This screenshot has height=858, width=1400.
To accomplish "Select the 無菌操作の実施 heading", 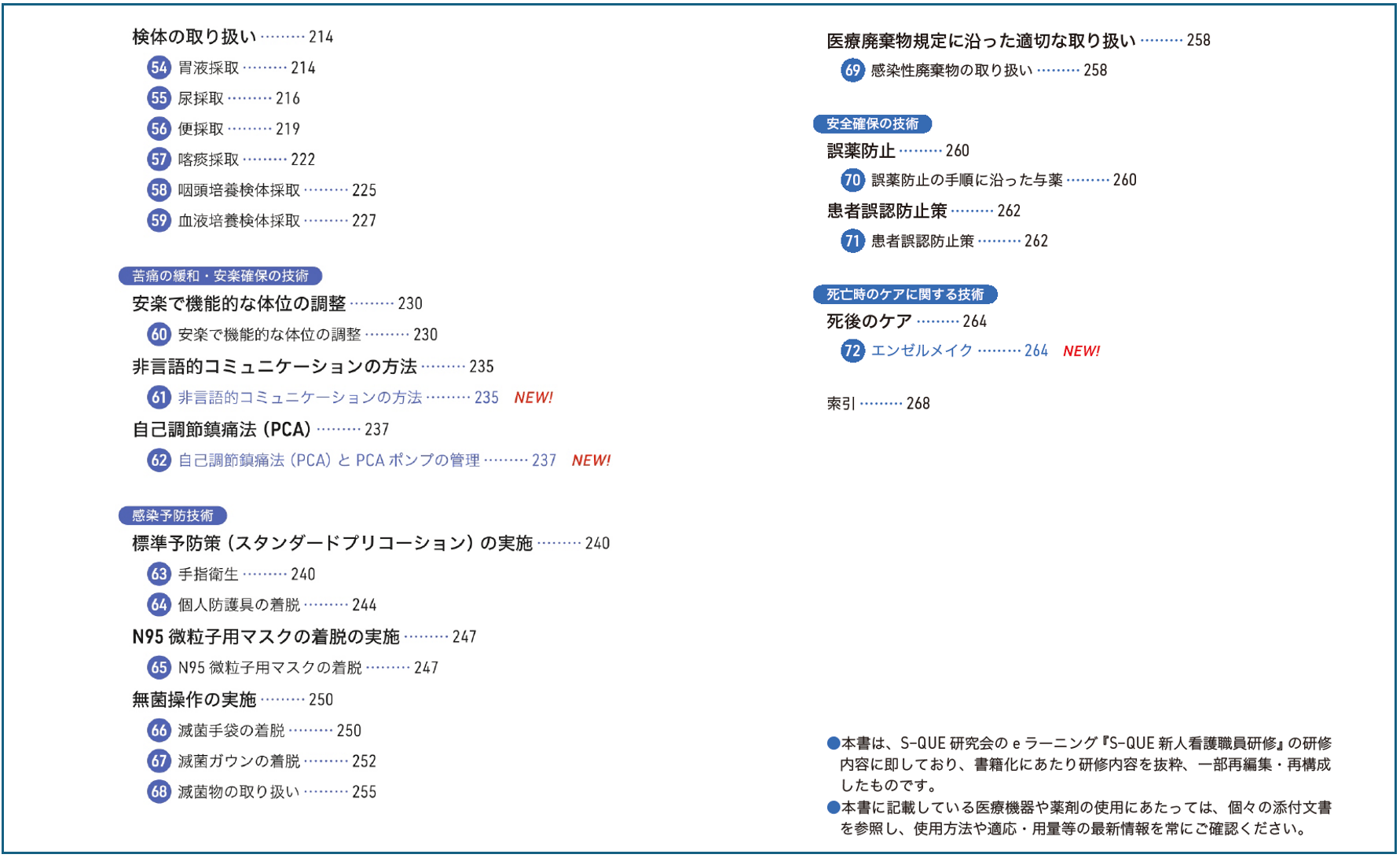I will pos(194,699).
